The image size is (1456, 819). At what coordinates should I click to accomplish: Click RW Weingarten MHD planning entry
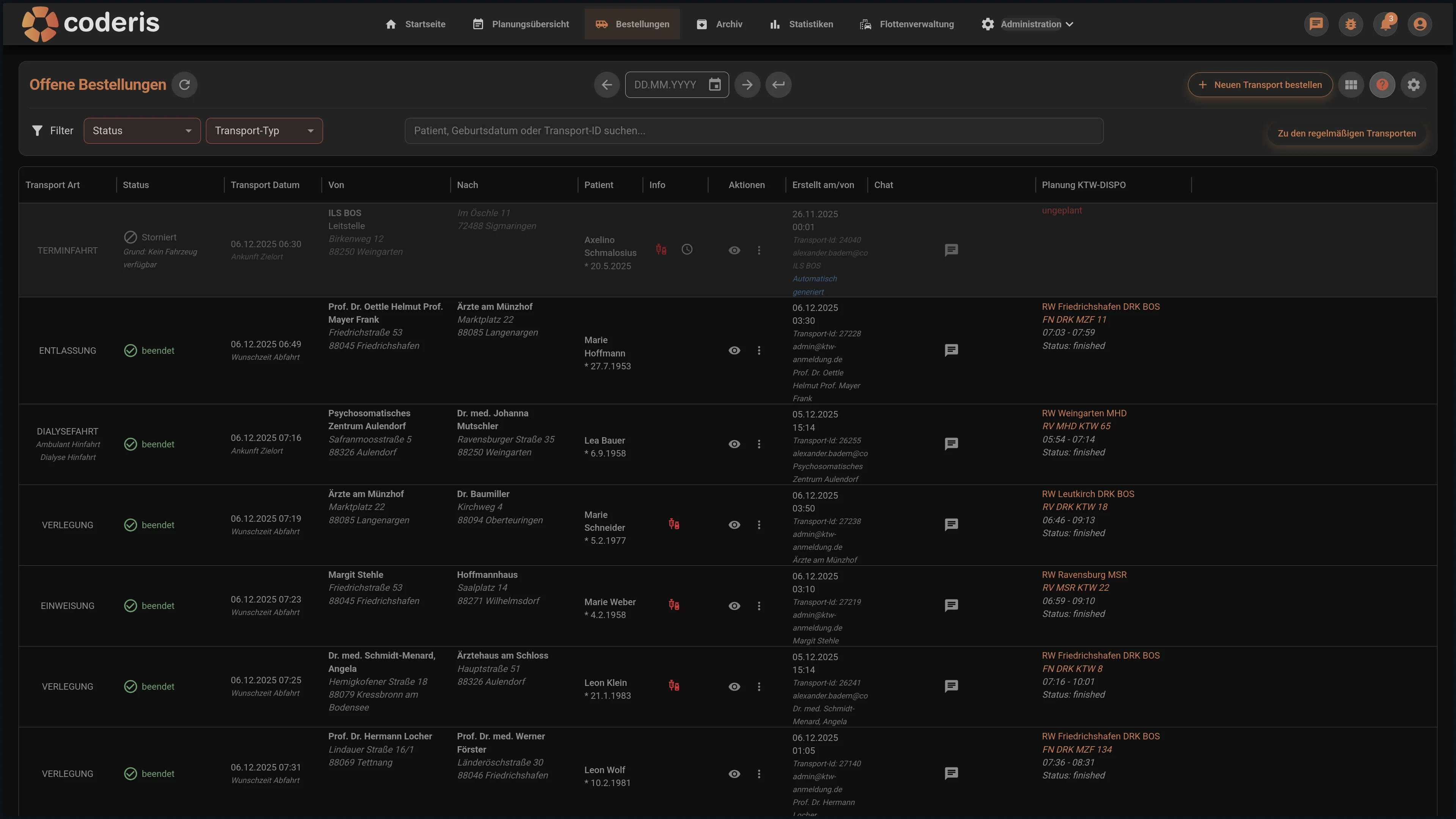click(x=1084, y=413)
